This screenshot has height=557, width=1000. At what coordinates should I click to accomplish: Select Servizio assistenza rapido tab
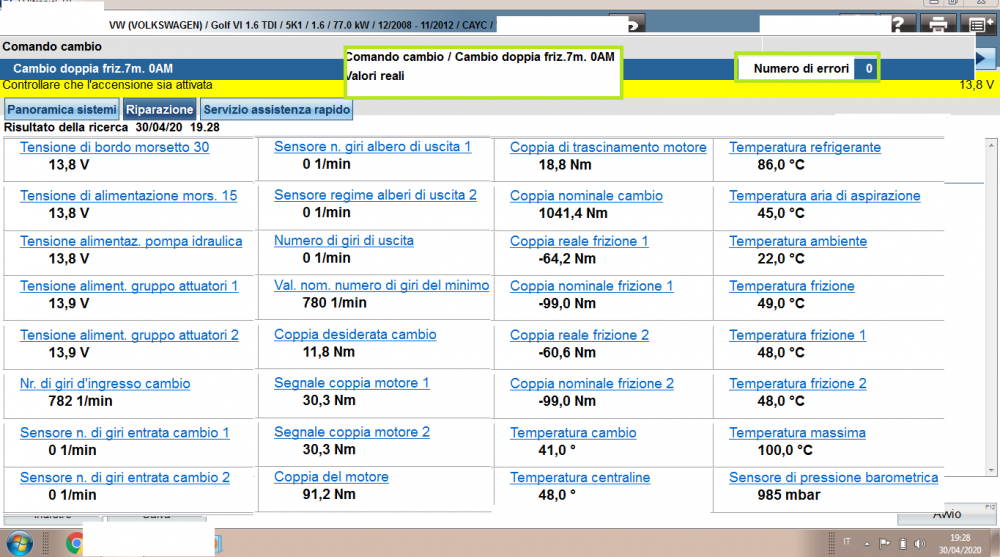pos(276,109)
